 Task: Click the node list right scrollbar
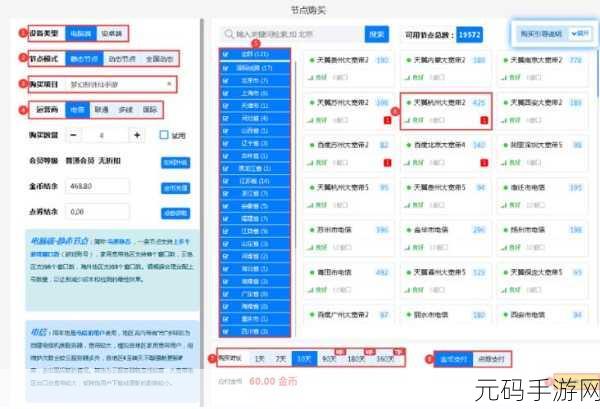598,73
